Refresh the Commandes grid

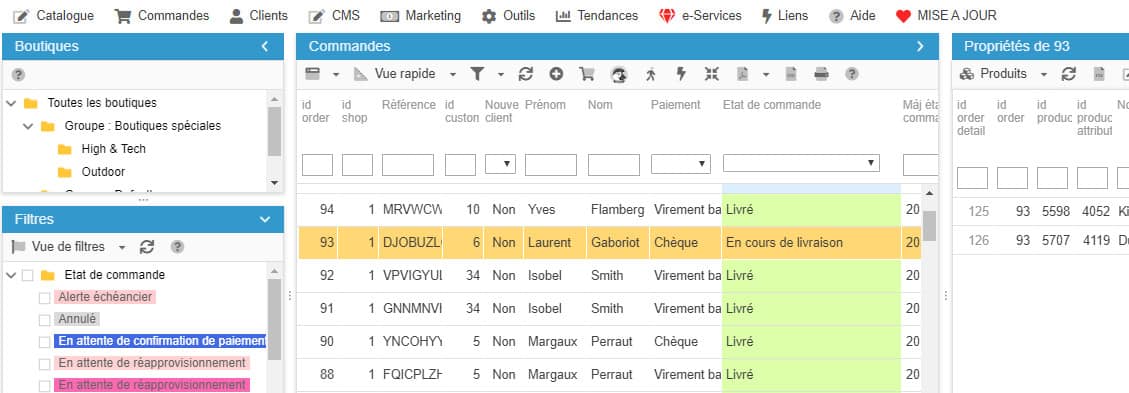[x=526, y=74]
